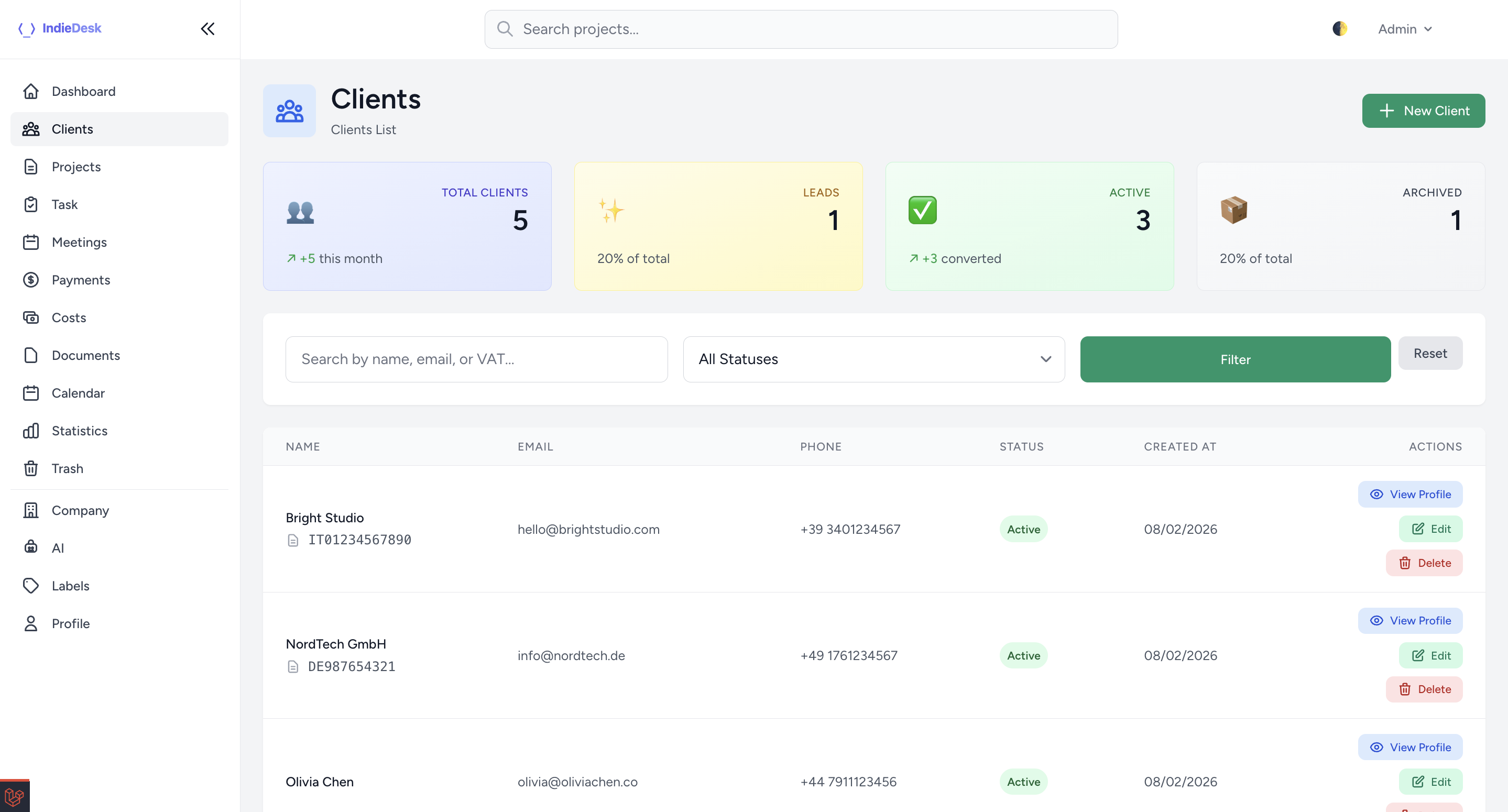Open the status filter chevron
Screen dimensions: 1508x812
point(1046,359)
